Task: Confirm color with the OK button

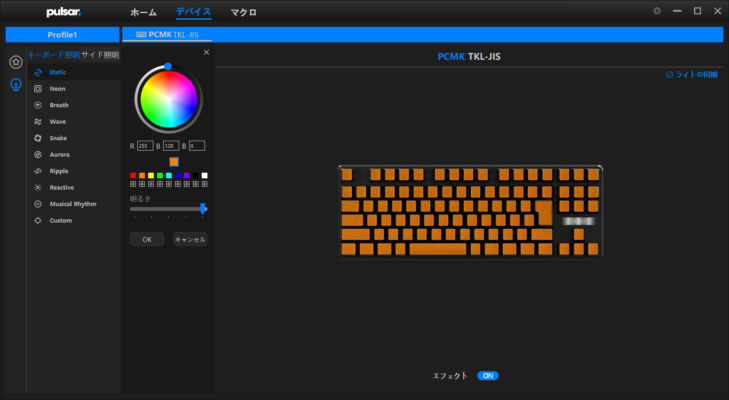Action: pos(147,240)
